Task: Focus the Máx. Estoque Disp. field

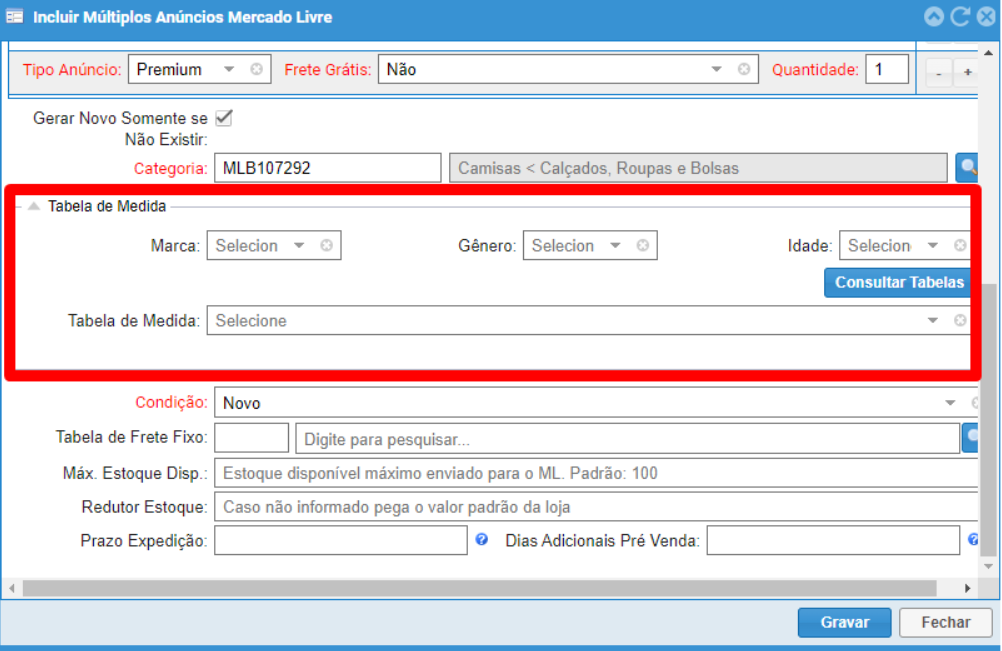Action: click(x=596, y=473)
